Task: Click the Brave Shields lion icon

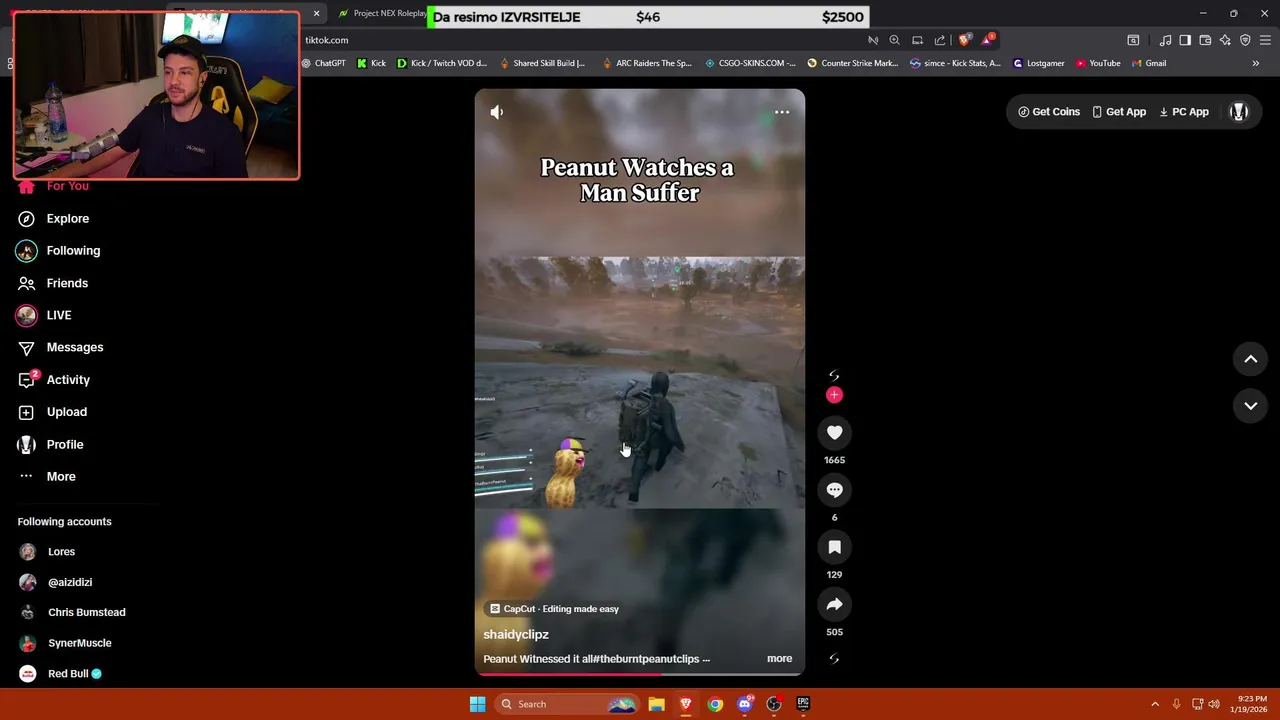Action: (x=963, y=40)
